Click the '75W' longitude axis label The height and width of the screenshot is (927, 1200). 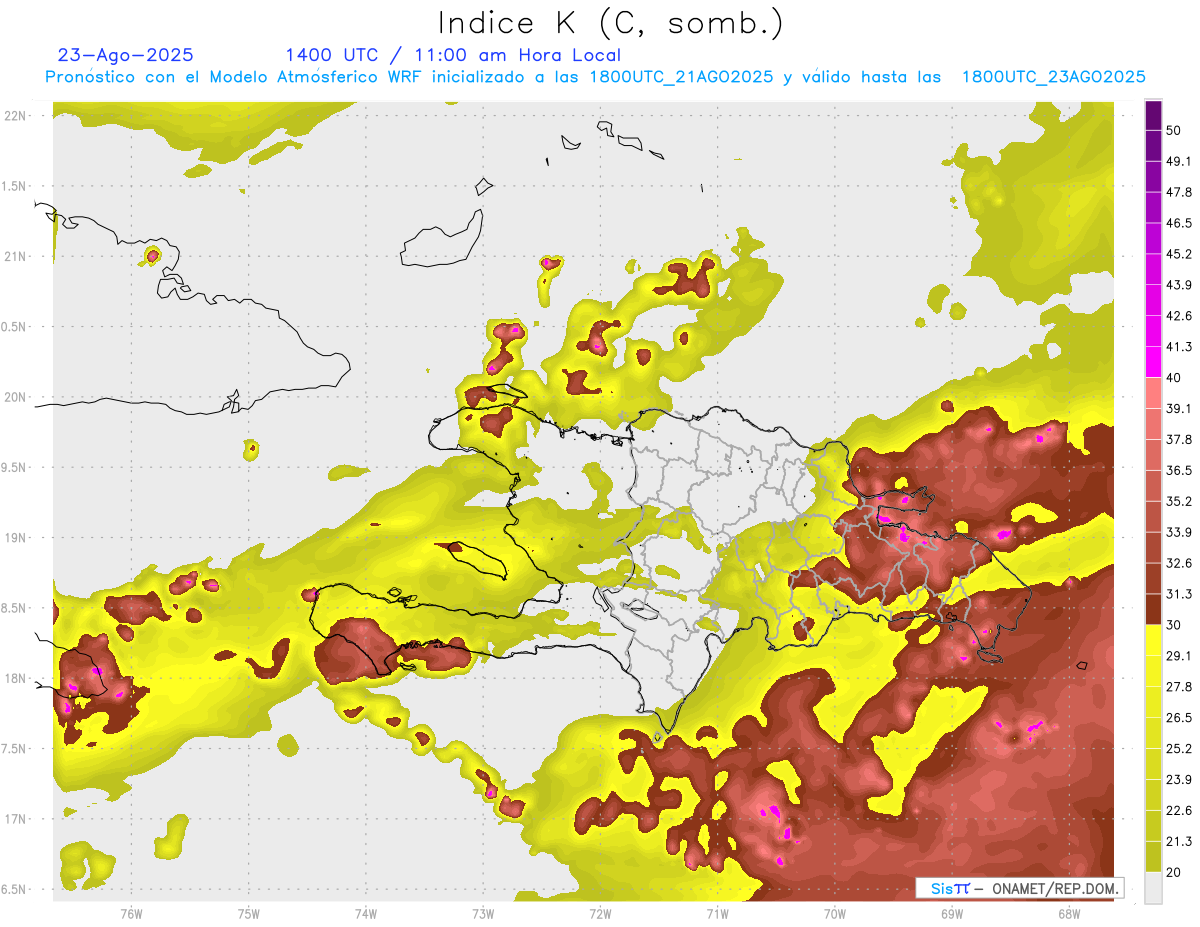(x=249, y=913)
